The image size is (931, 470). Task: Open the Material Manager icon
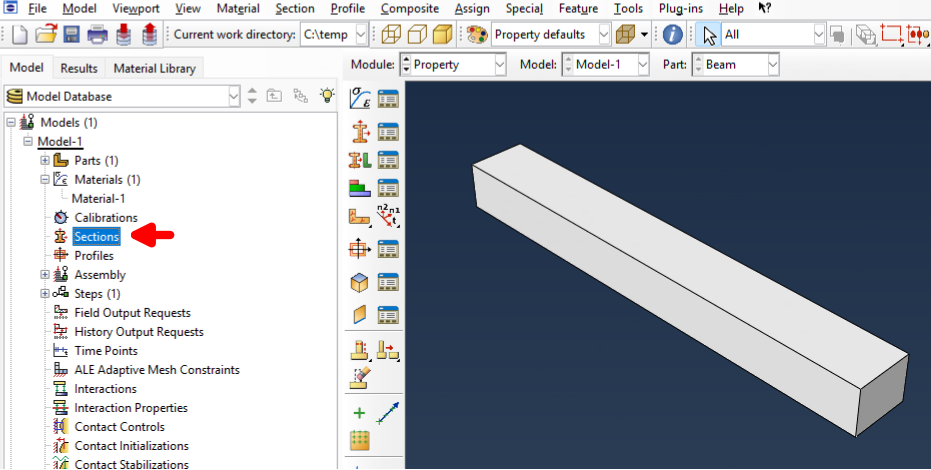(388, 99)
